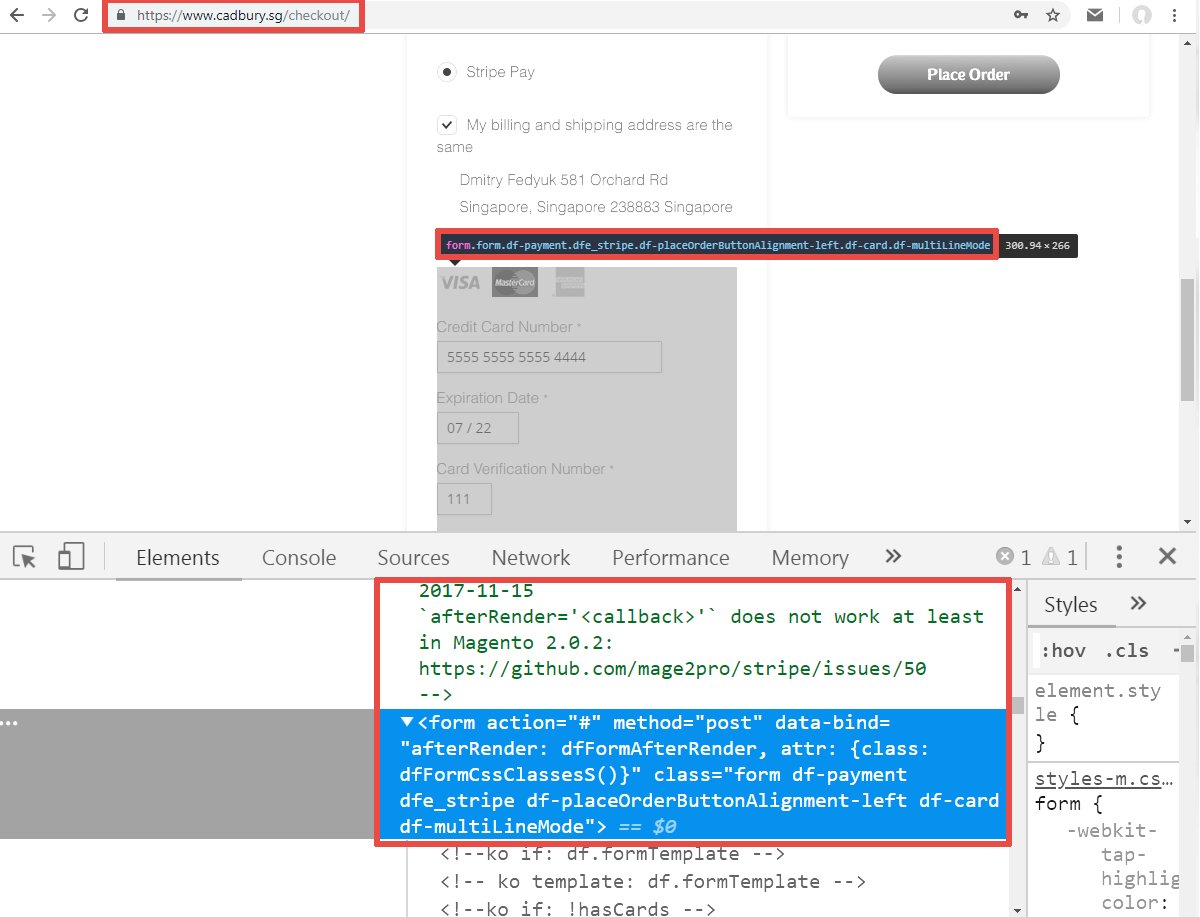Collapse the selected form element triangle

[407, 722]
